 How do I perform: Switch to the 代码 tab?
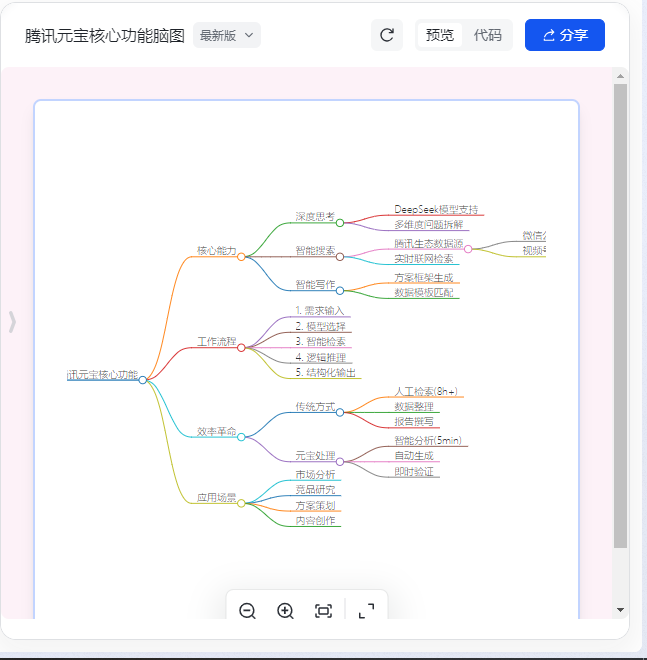click(487, 35)
